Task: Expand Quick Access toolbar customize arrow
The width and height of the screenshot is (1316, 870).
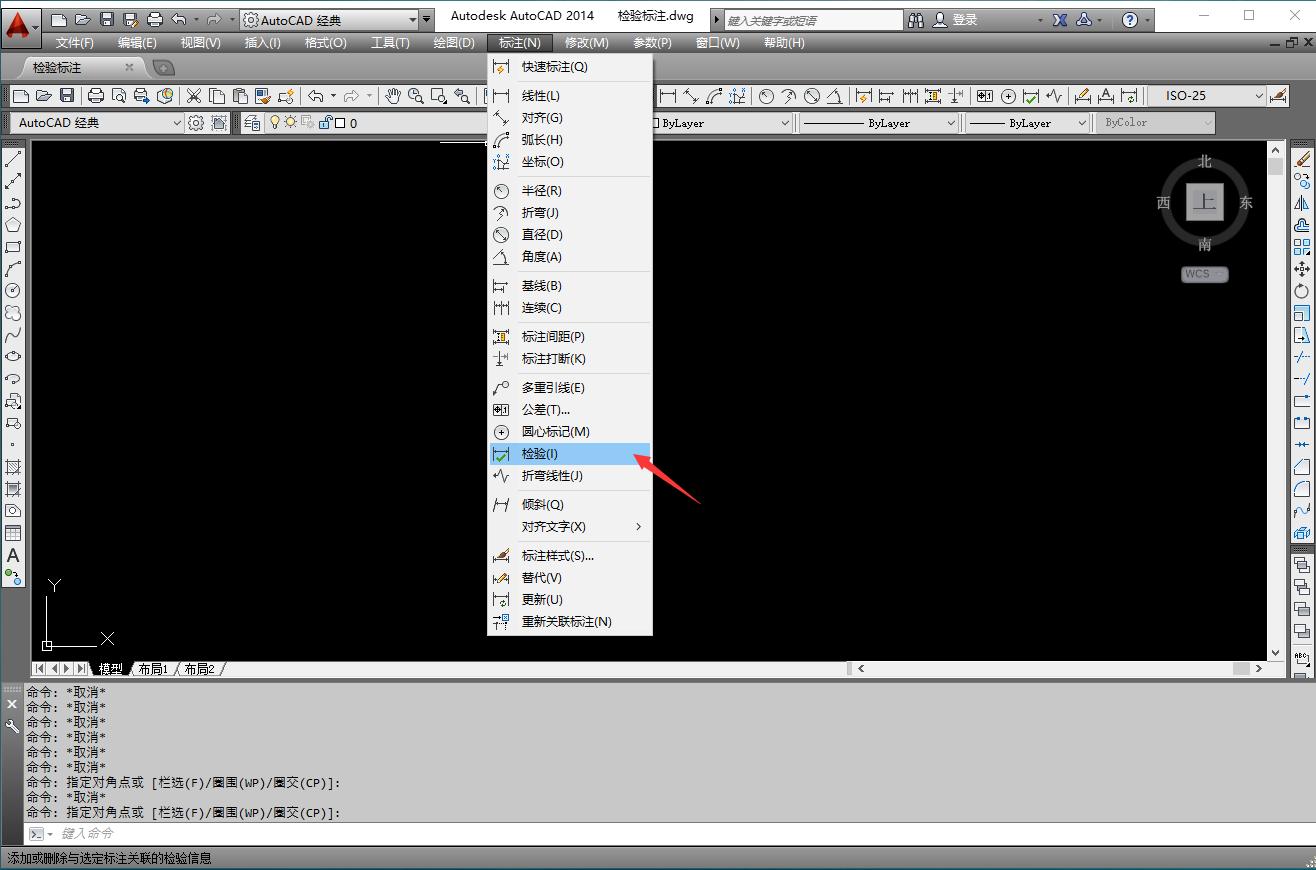Action: (427, 20)
